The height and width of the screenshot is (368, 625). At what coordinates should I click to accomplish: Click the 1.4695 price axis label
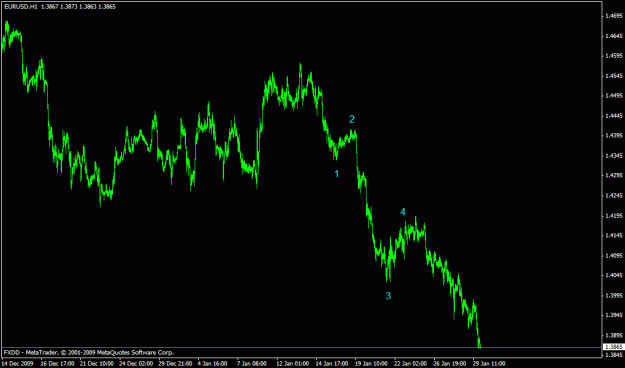tap(614, 16)
